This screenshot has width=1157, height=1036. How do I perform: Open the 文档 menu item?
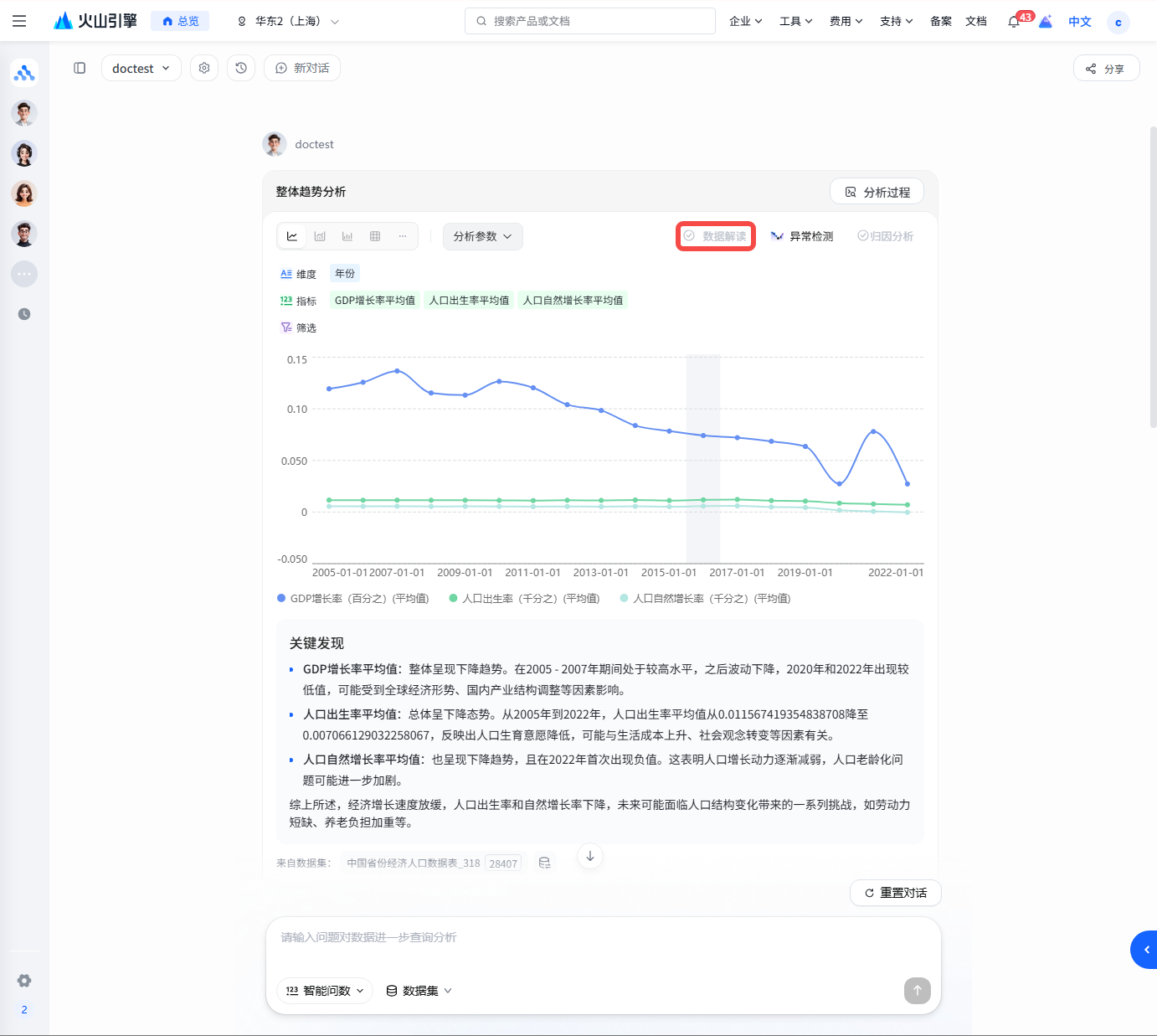click(976, 21)
